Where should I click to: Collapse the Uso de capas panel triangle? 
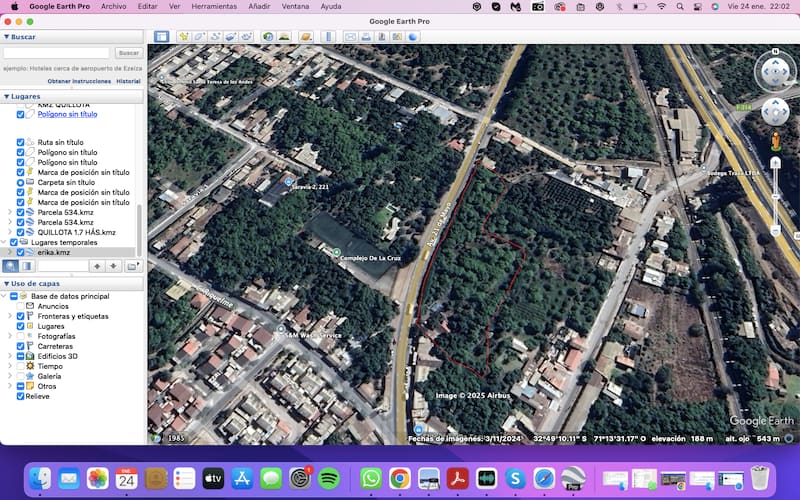(x=7, y=284)
